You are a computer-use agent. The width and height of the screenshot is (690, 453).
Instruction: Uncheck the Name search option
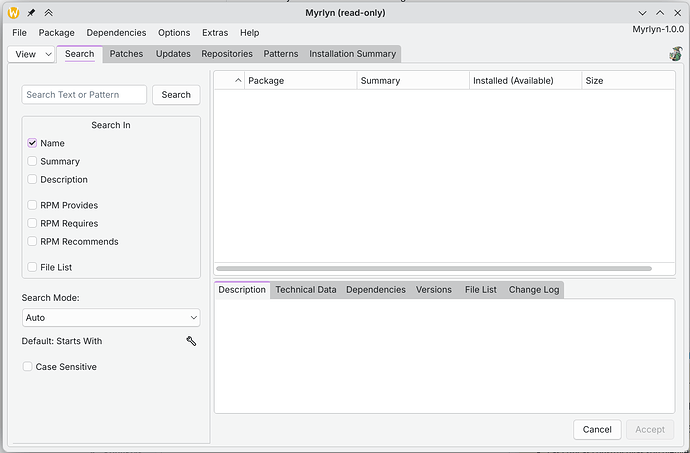[33, 143]
